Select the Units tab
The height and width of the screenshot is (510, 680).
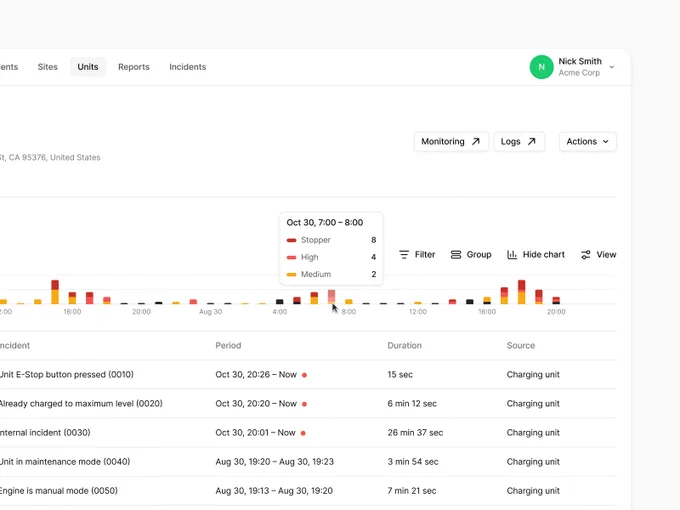tap(88, 67)
